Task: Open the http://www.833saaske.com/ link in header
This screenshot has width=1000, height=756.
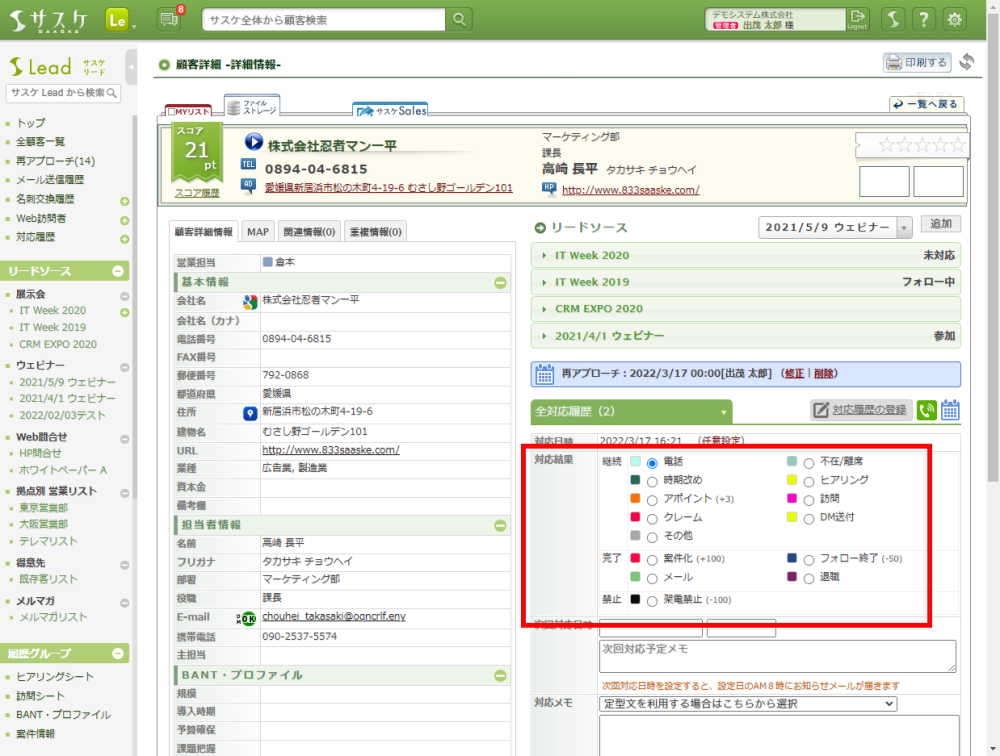Action: (630, 190)
